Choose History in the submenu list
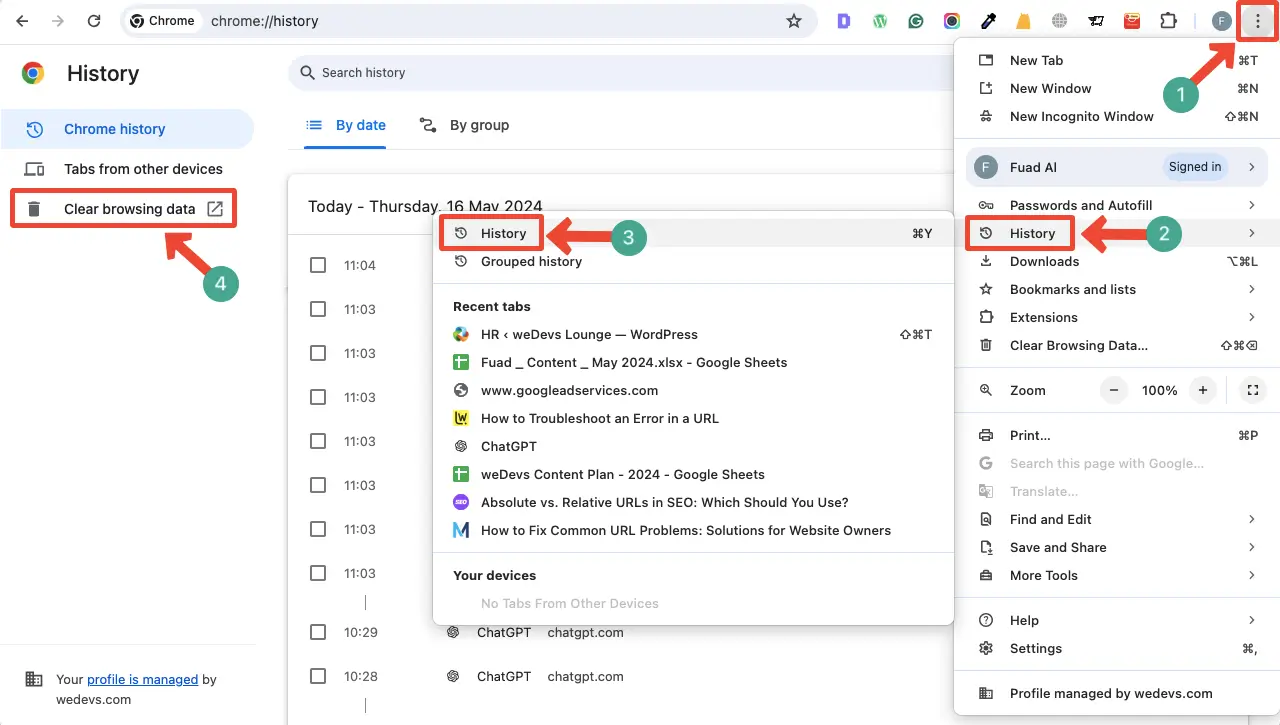 pos(692,233)
